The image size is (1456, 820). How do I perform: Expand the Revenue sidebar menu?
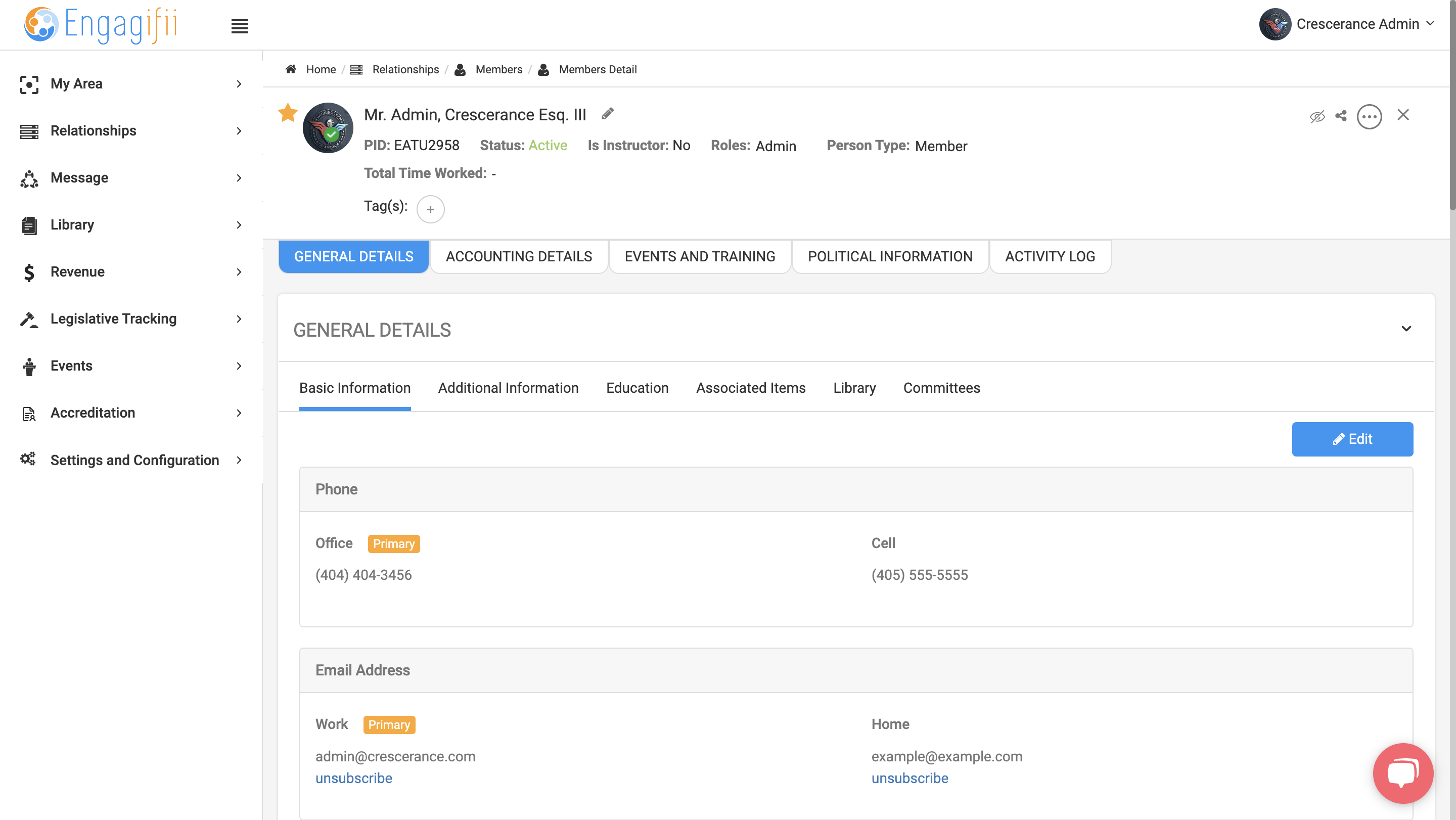pyautogui.click(x=131, y=272)
